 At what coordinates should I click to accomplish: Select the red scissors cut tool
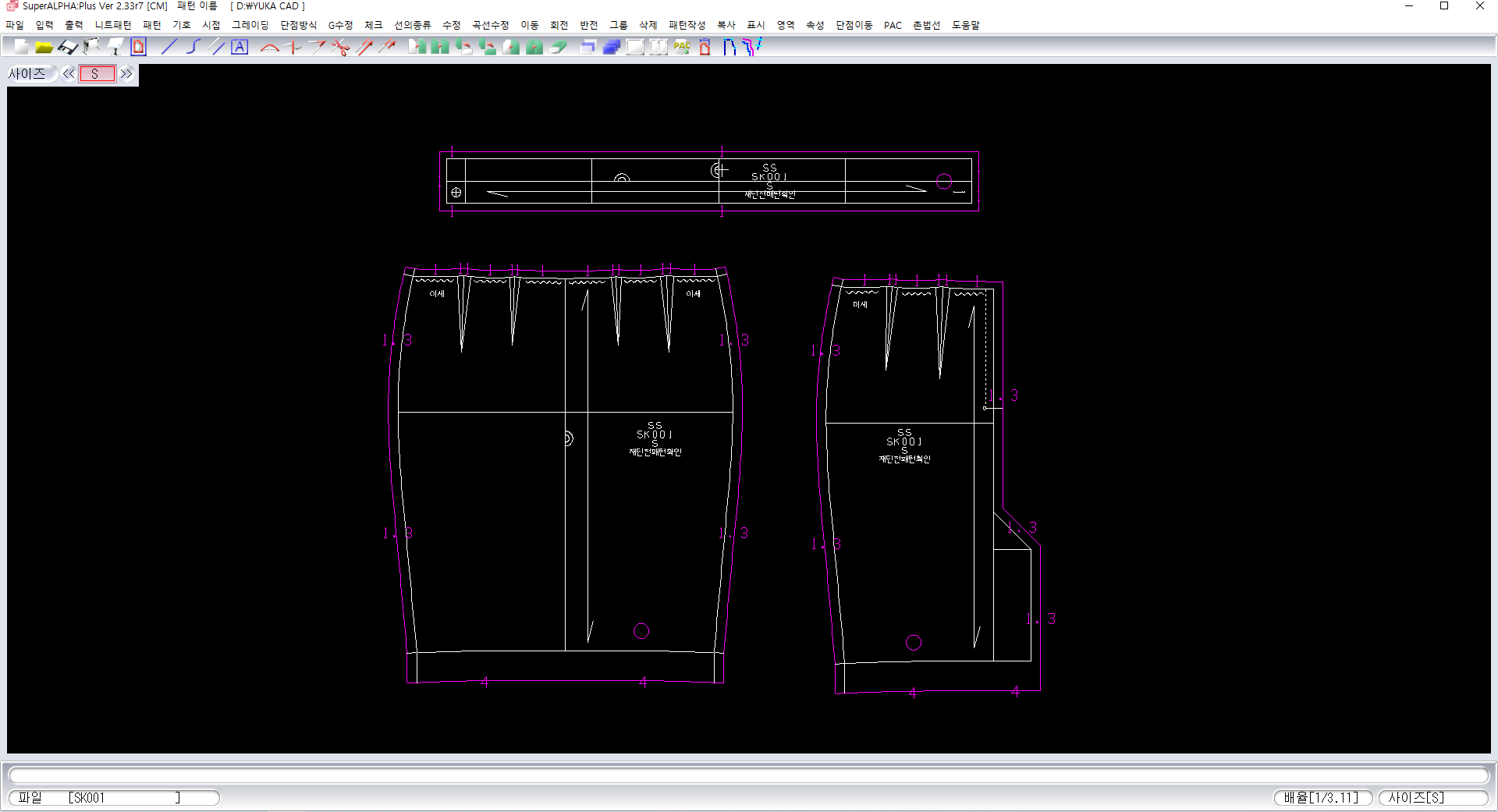coord(340,47)
